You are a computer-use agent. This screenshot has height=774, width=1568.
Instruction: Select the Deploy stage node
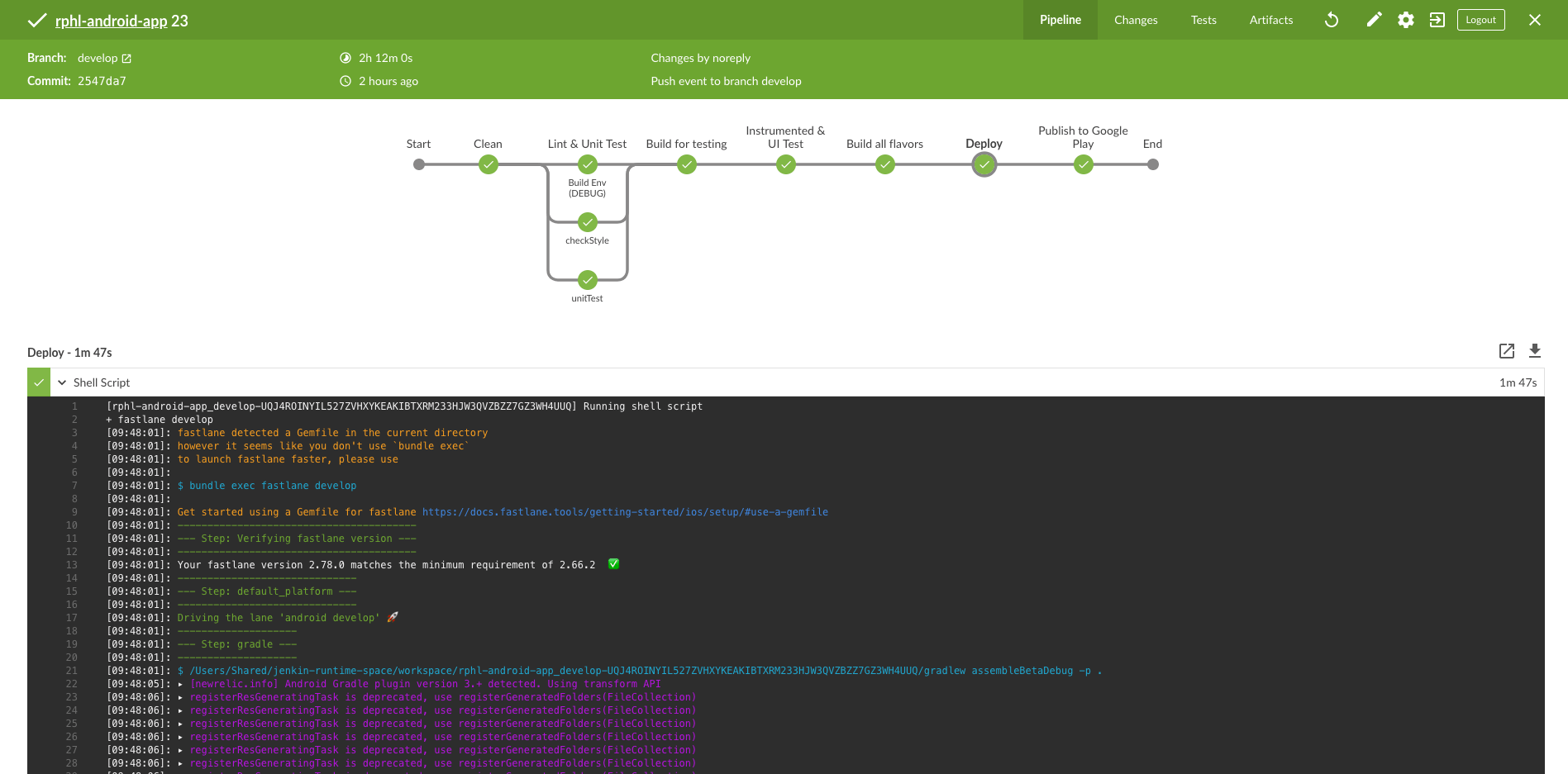(x=984, y=164)
